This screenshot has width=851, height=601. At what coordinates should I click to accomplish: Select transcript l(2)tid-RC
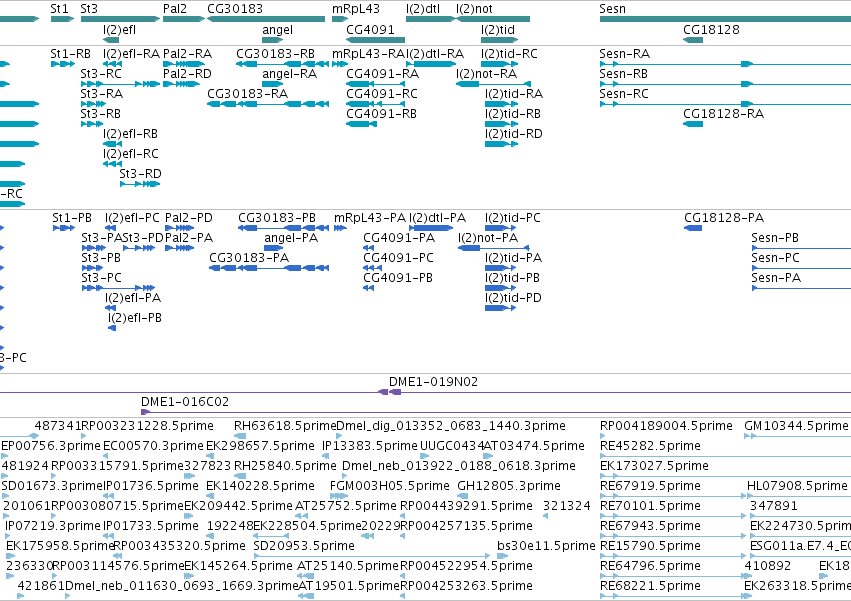[x=509, y=54]
